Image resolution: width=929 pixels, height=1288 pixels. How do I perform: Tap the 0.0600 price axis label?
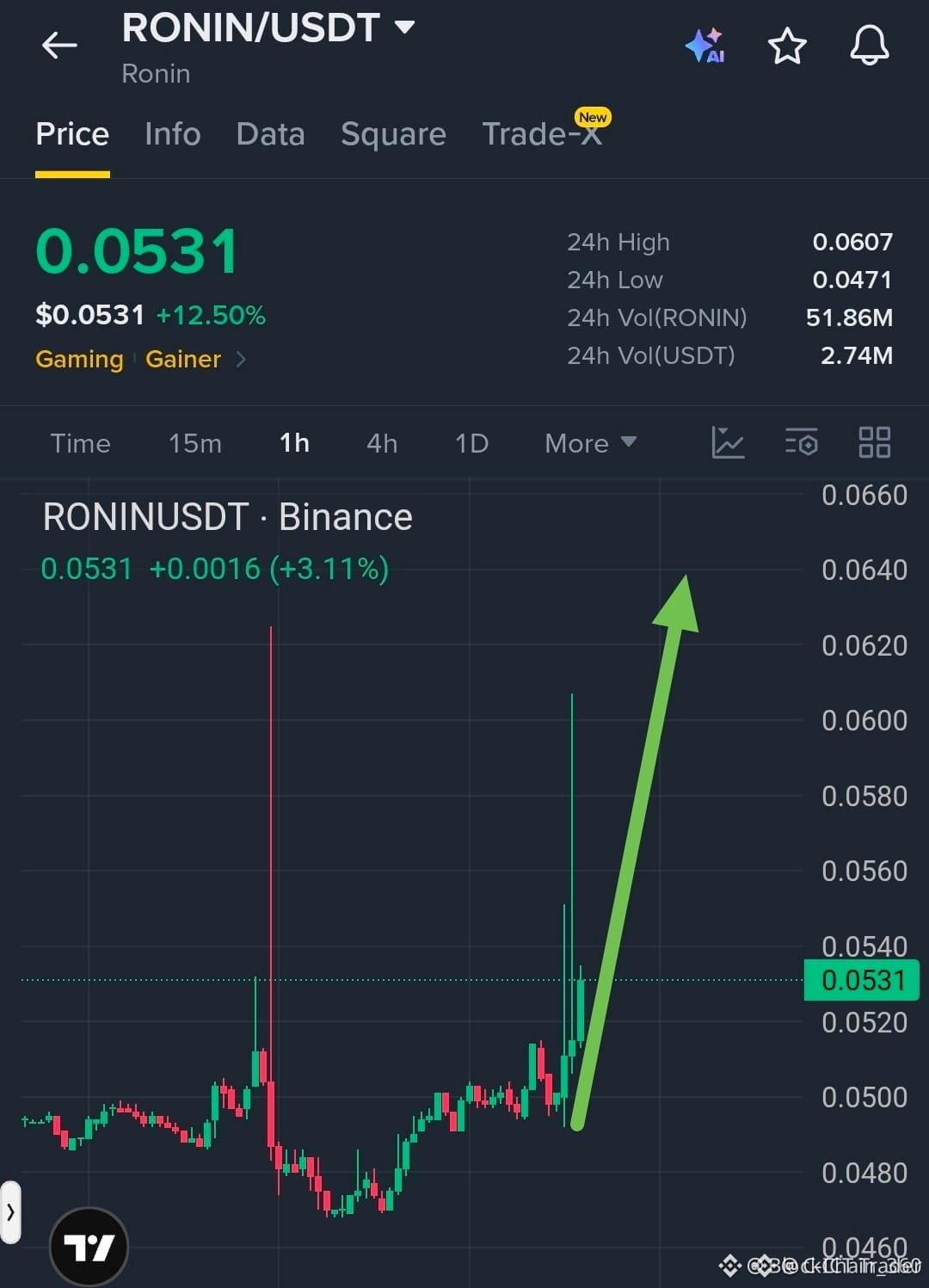click(864, 720)
